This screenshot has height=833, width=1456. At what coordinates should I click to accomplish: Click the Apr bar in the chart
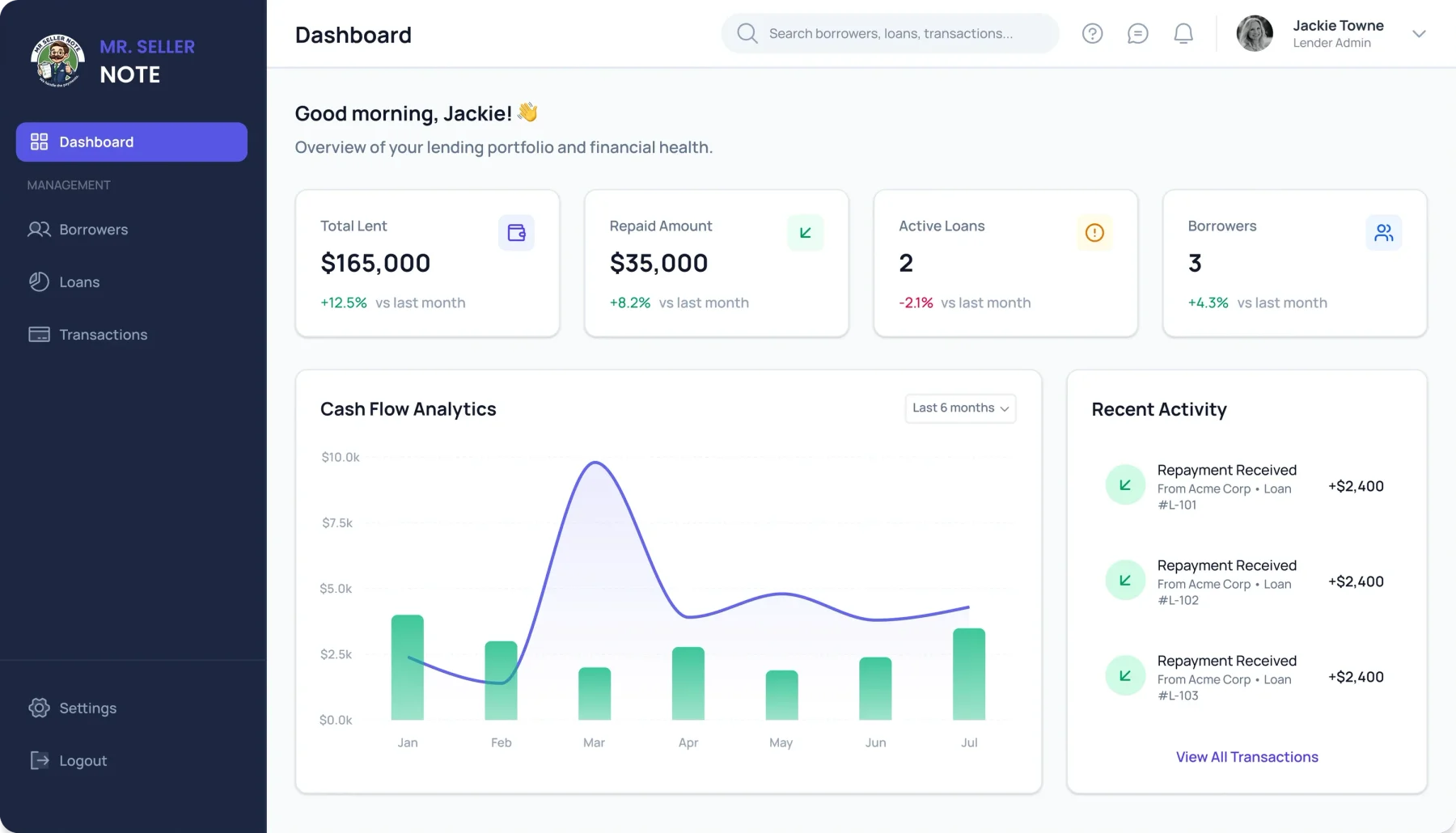(688, 683)
